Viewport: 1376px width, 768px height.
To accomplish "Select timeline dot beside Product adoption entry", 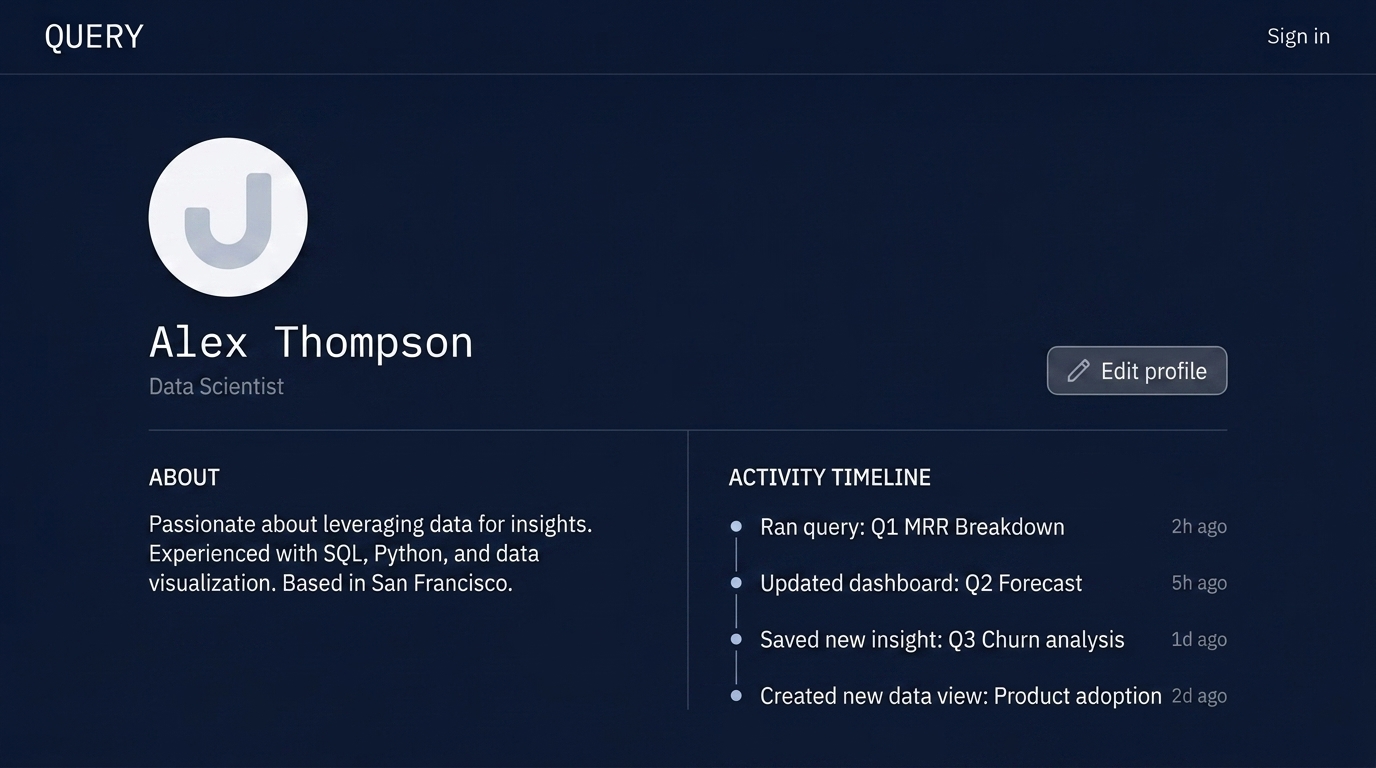I will [x=737, y=696].
